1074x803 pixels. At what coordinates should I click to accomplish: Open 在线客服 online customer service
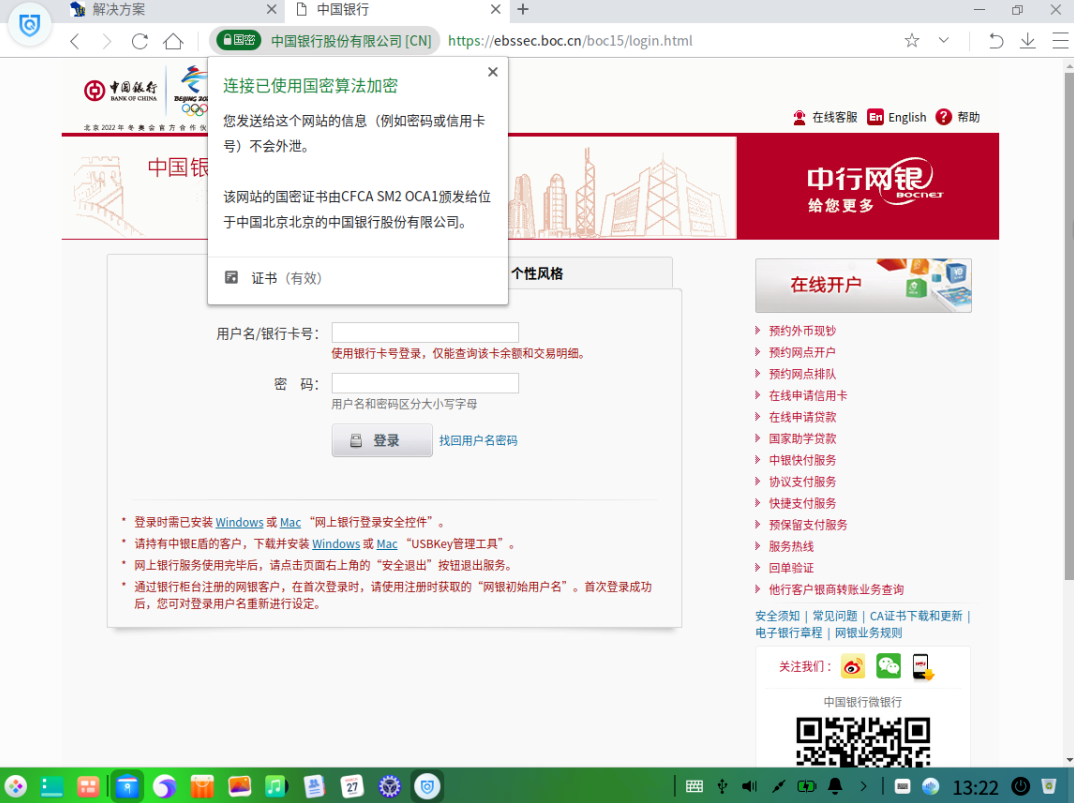point(825,117)
